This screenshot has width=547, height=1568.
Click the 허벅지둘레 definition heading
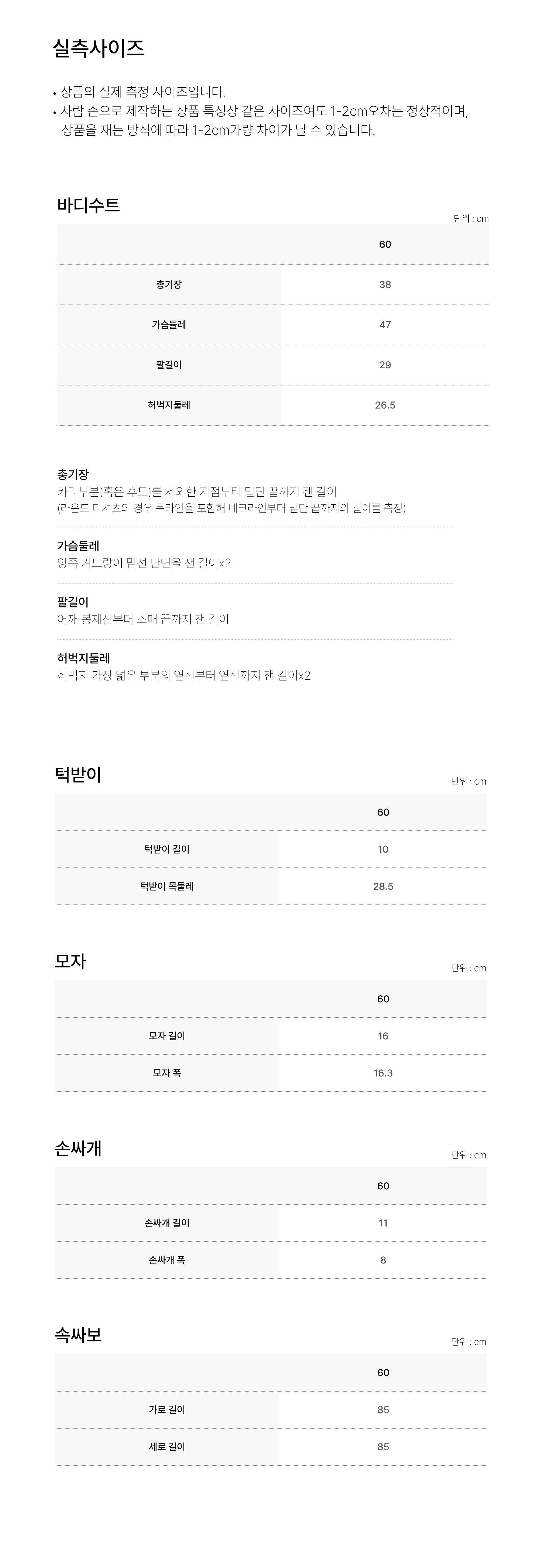pyautogui.click(x=83, y=658)
